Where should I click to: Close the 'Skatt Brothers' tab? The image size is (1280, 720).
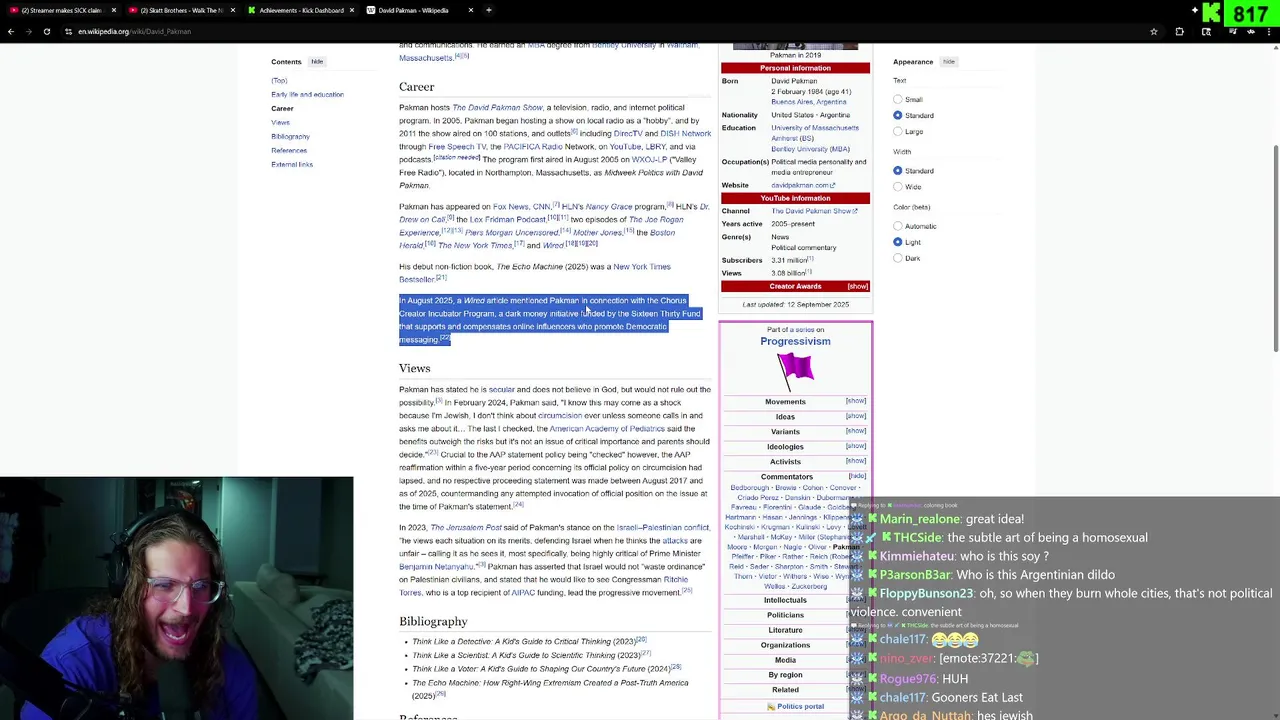click(232, 10)
